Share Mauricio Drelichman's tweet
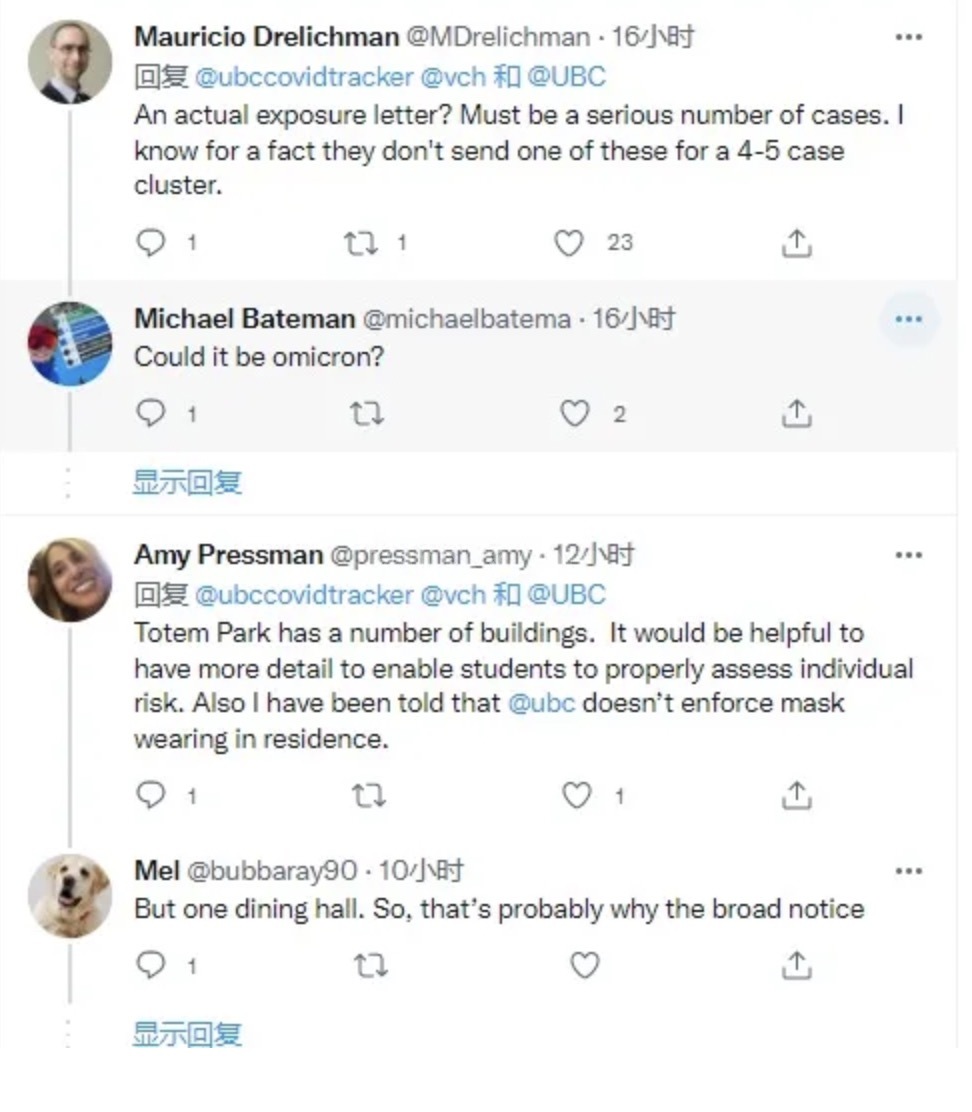This screenshot has width=972, height=1112. 795,243
